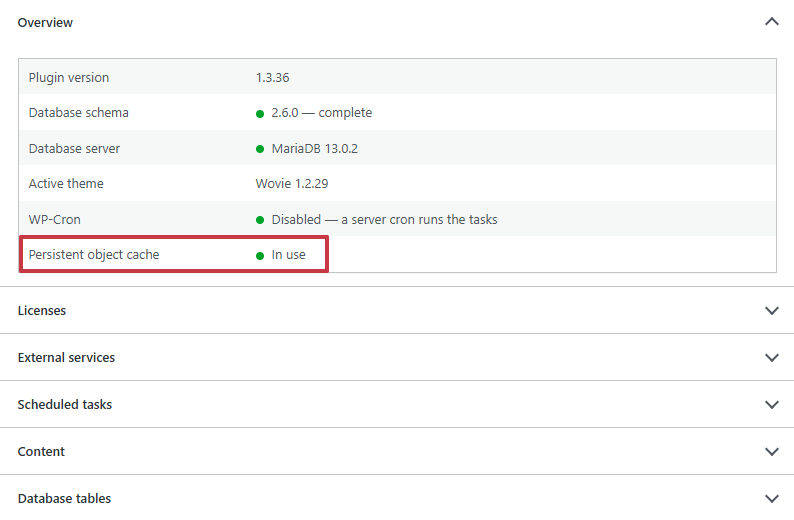Screen dimensions: 794x520
Task: Expand the Database tables chevron
Action: click(x=772, y=499)
